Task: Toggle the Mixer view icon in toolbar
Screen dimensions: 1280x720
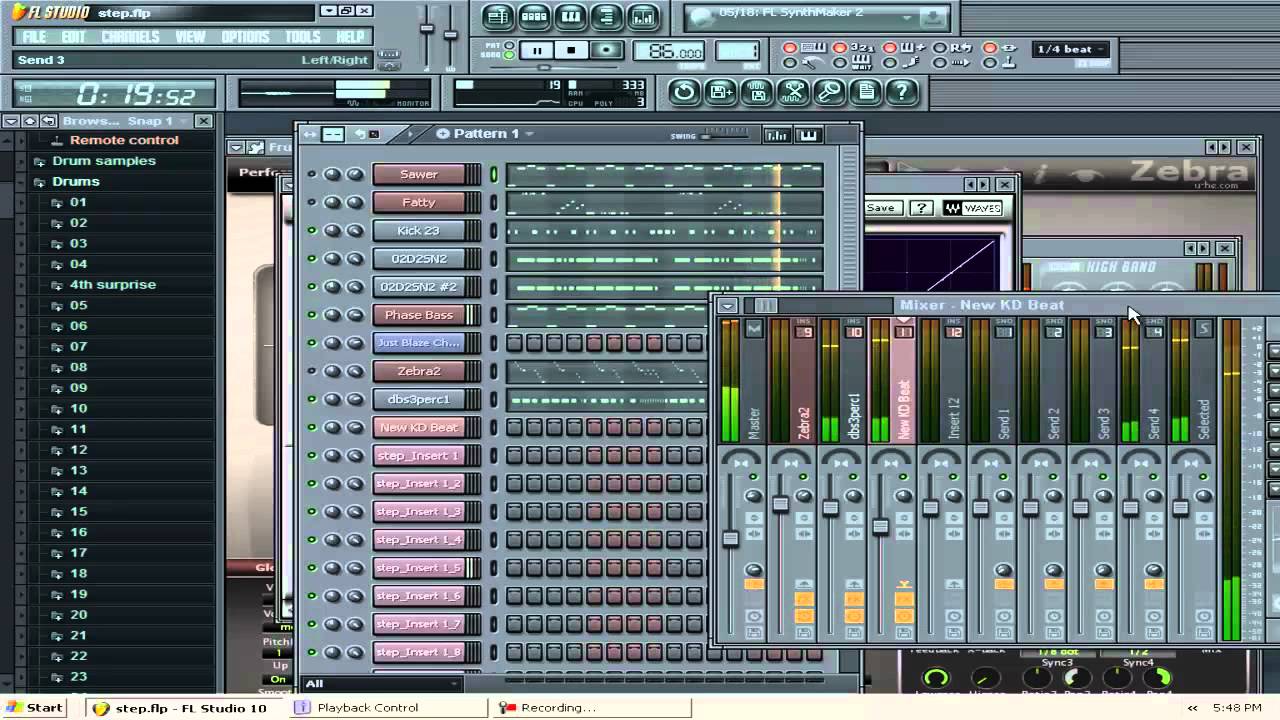Action: tap(642, 17)
